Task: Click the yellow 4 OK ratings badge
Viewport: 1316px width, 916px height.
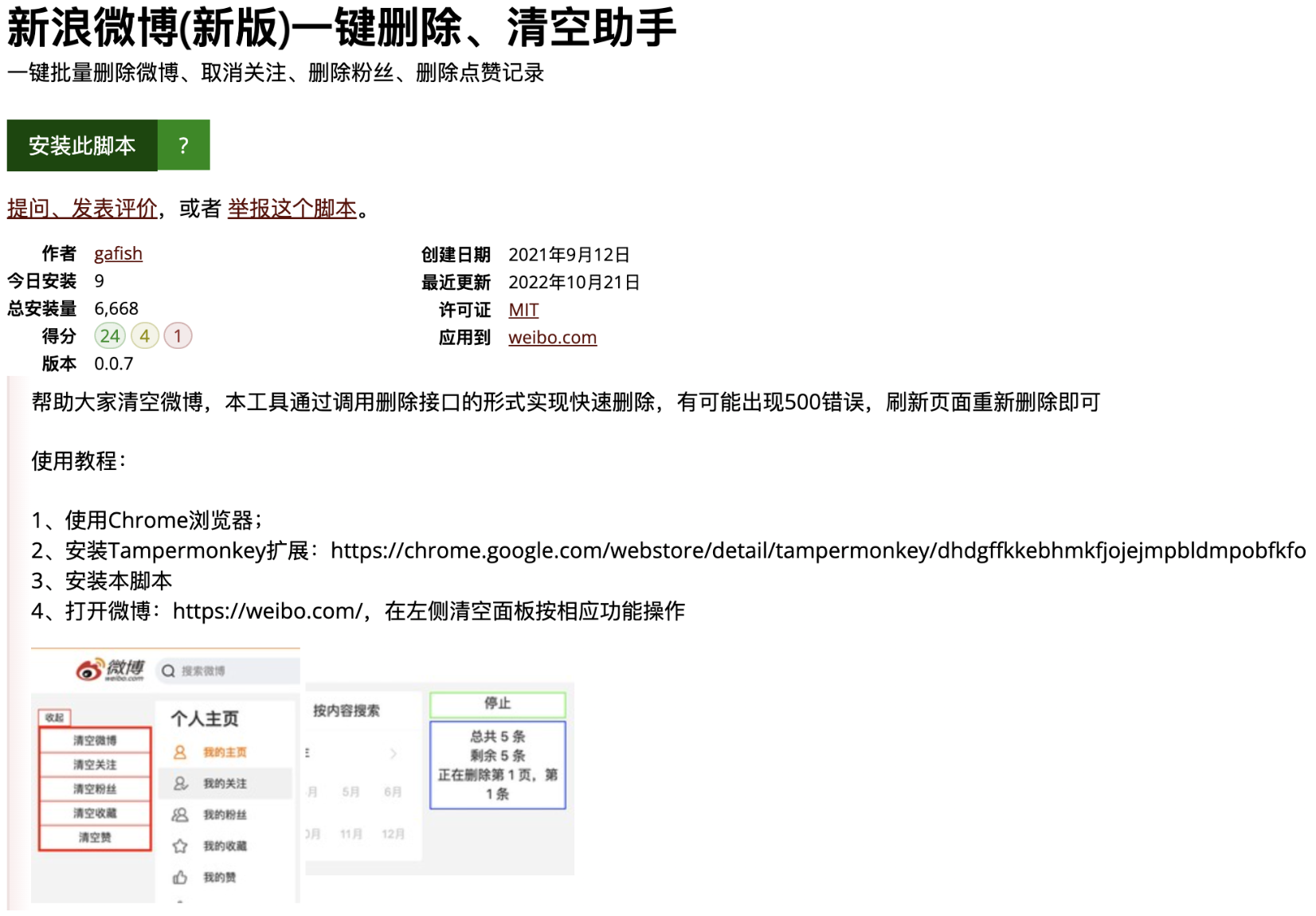Action: (145, 336)
